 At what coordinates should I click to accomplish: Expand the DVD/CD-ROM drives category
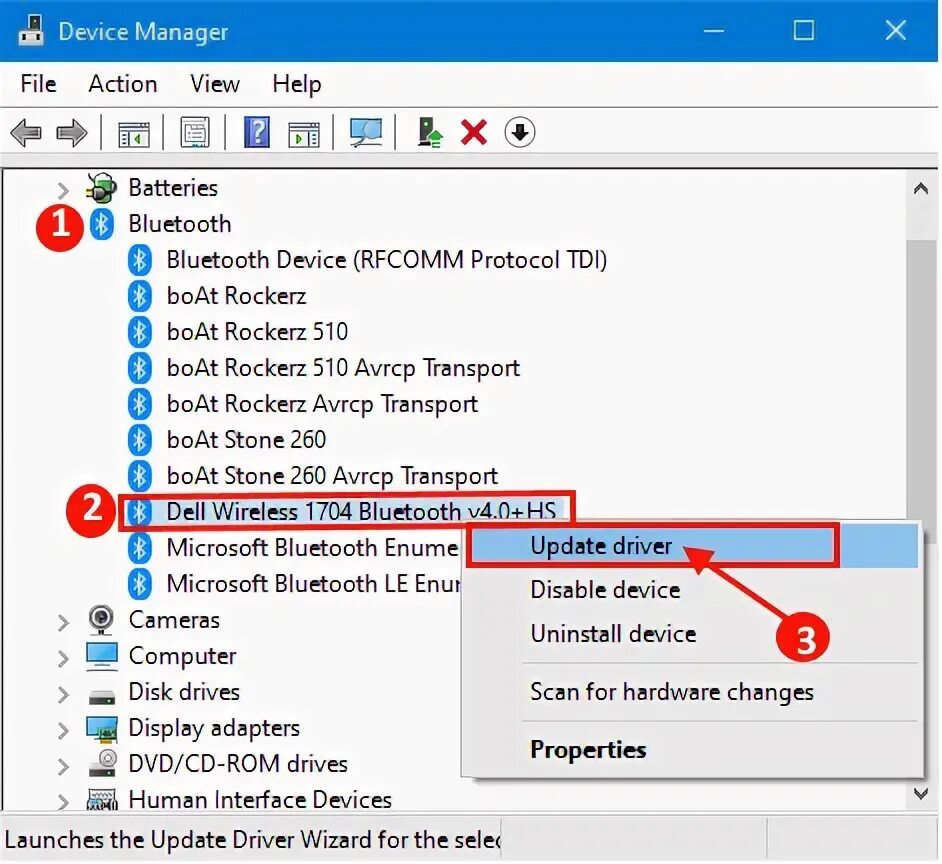(x=63, y=767)
